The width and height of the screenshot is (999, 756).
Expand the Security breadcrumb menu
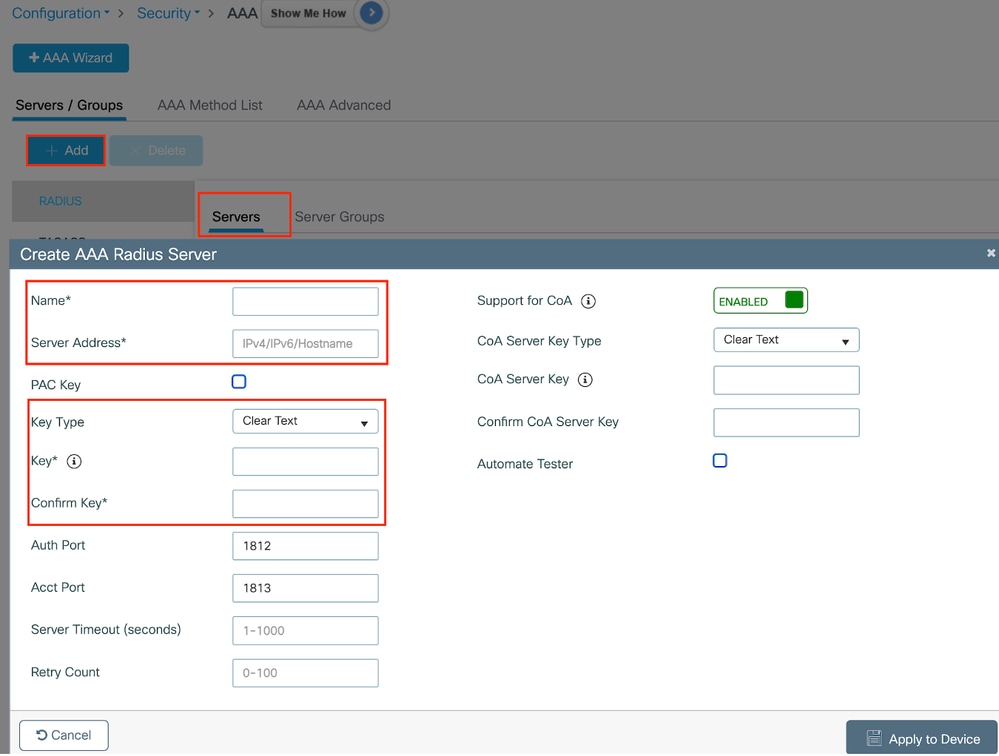click(168, 13)
